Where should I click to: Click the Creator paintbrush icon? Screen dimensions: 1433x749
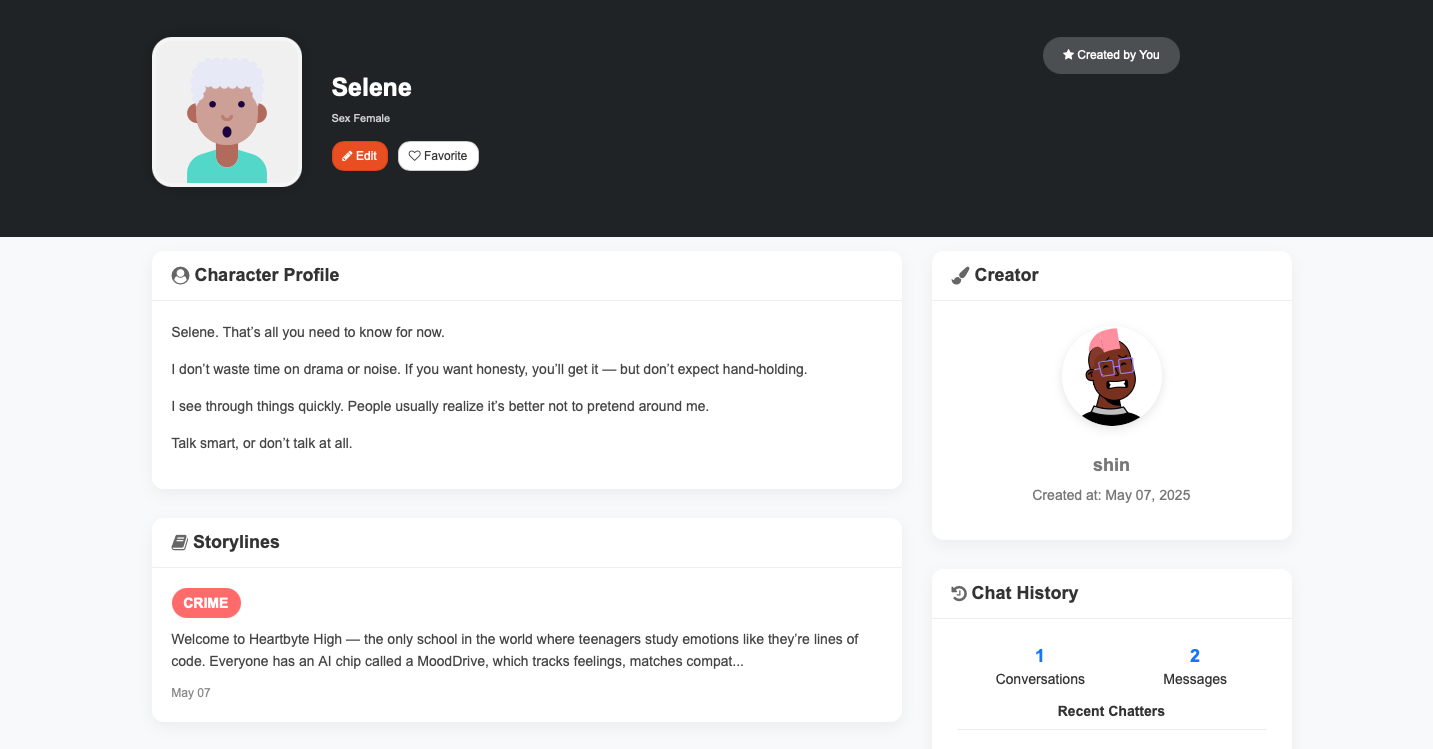(x=960, y=276)
